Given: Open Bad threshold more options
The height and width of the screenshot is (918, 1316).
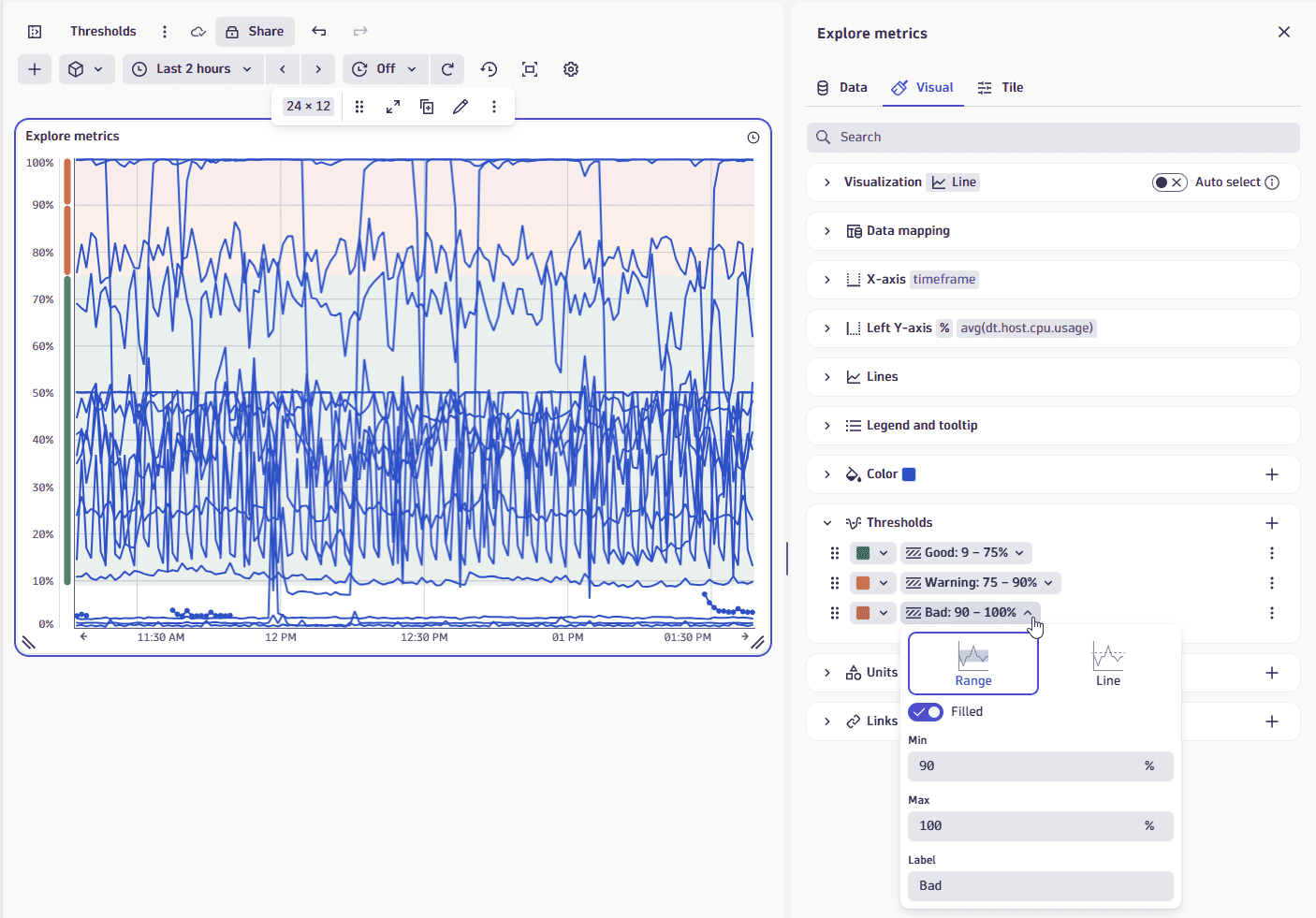Looking at the screenshot, I should coord(1272,613).
